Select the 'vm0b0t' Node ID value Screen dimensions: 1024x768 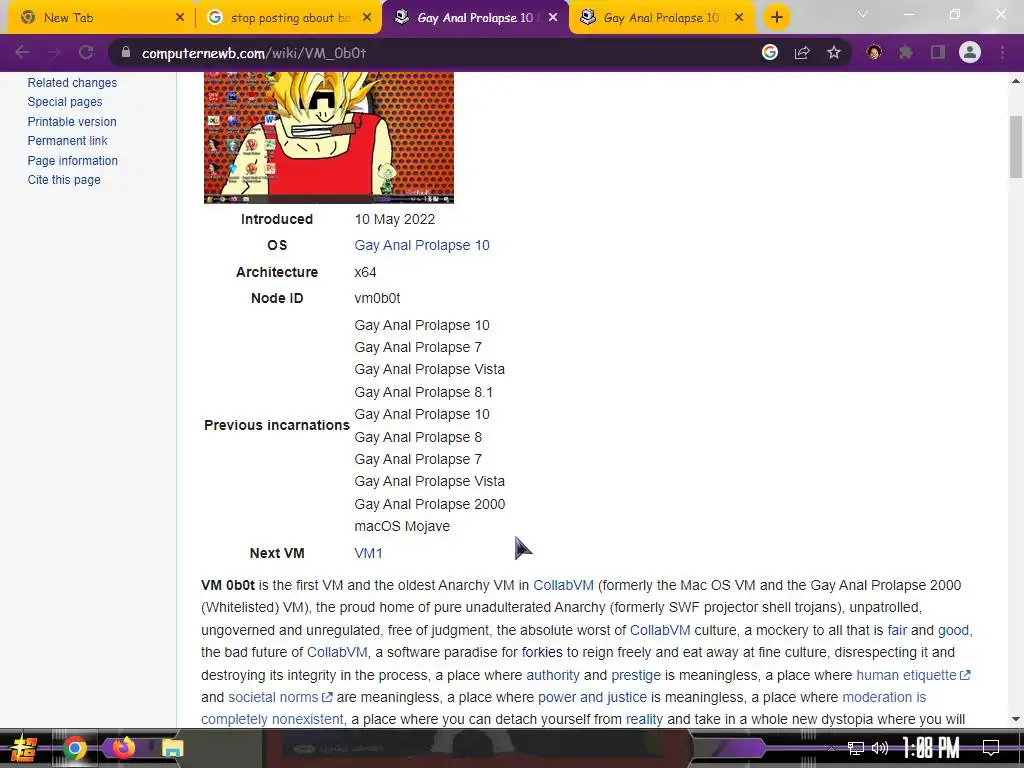(377, 298)
